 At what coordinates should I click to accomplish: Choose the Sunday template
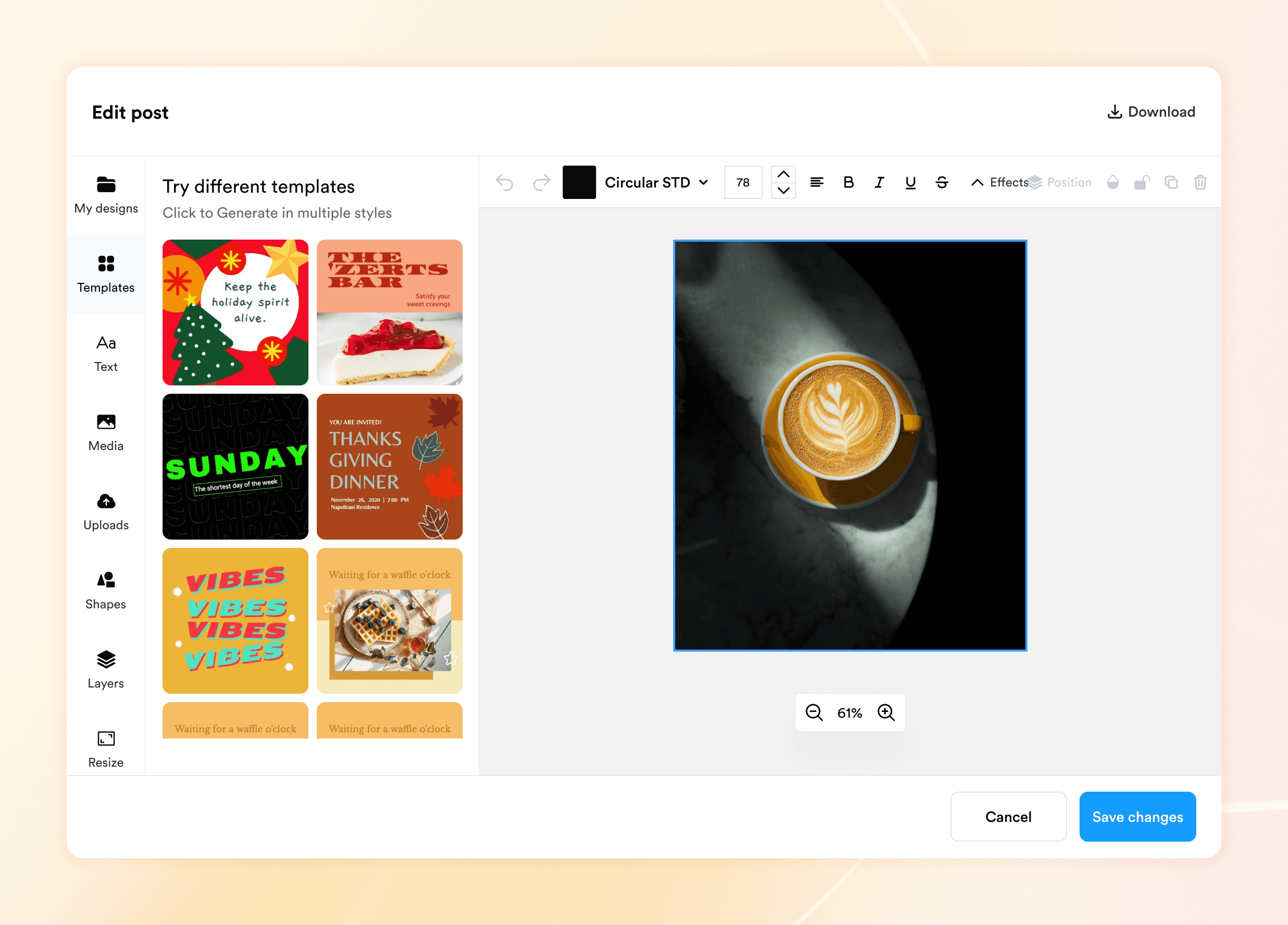pyautogui.click(x=235, y=466)
